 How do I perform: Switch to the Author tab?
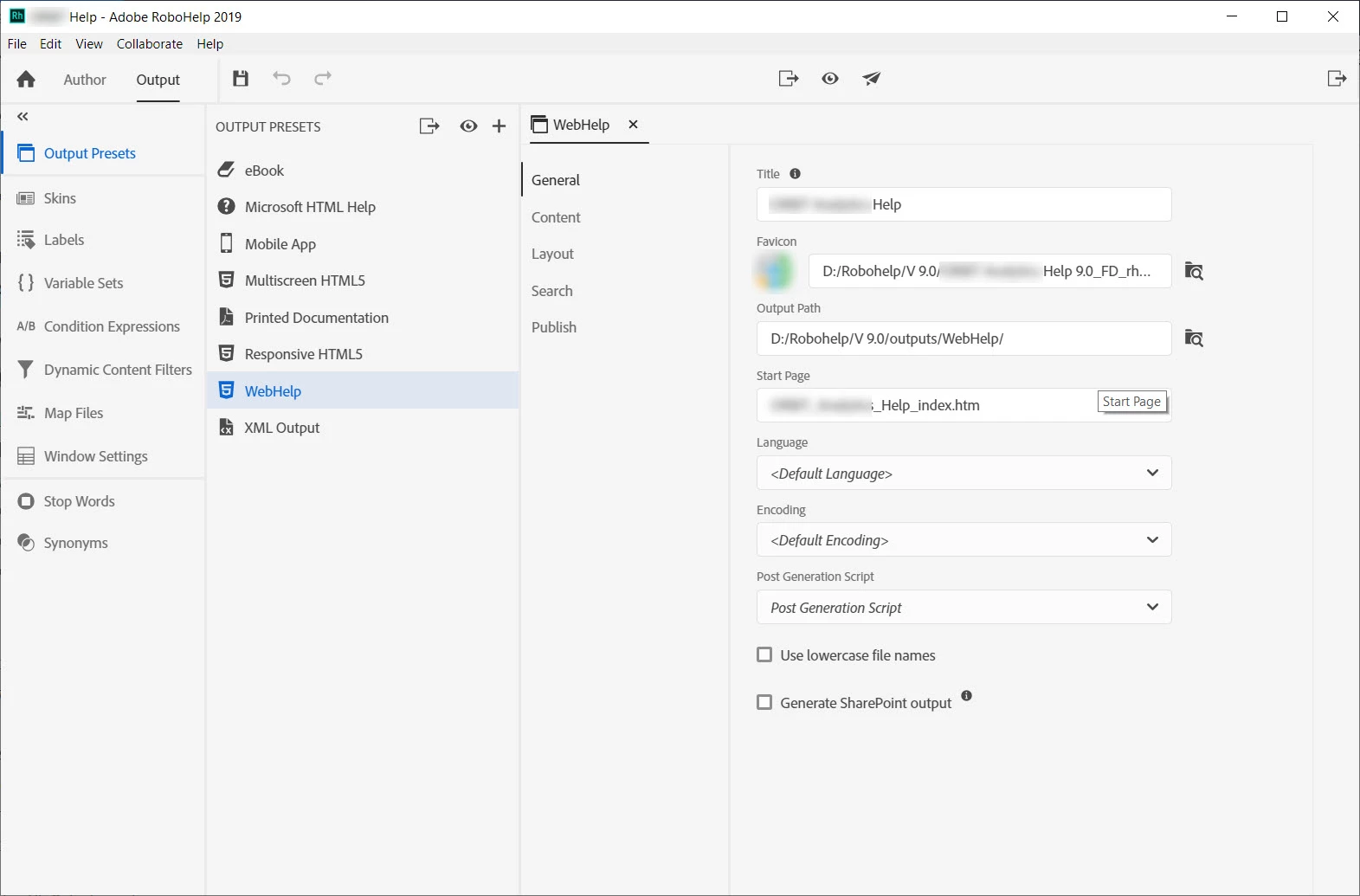tap(85, 80)
